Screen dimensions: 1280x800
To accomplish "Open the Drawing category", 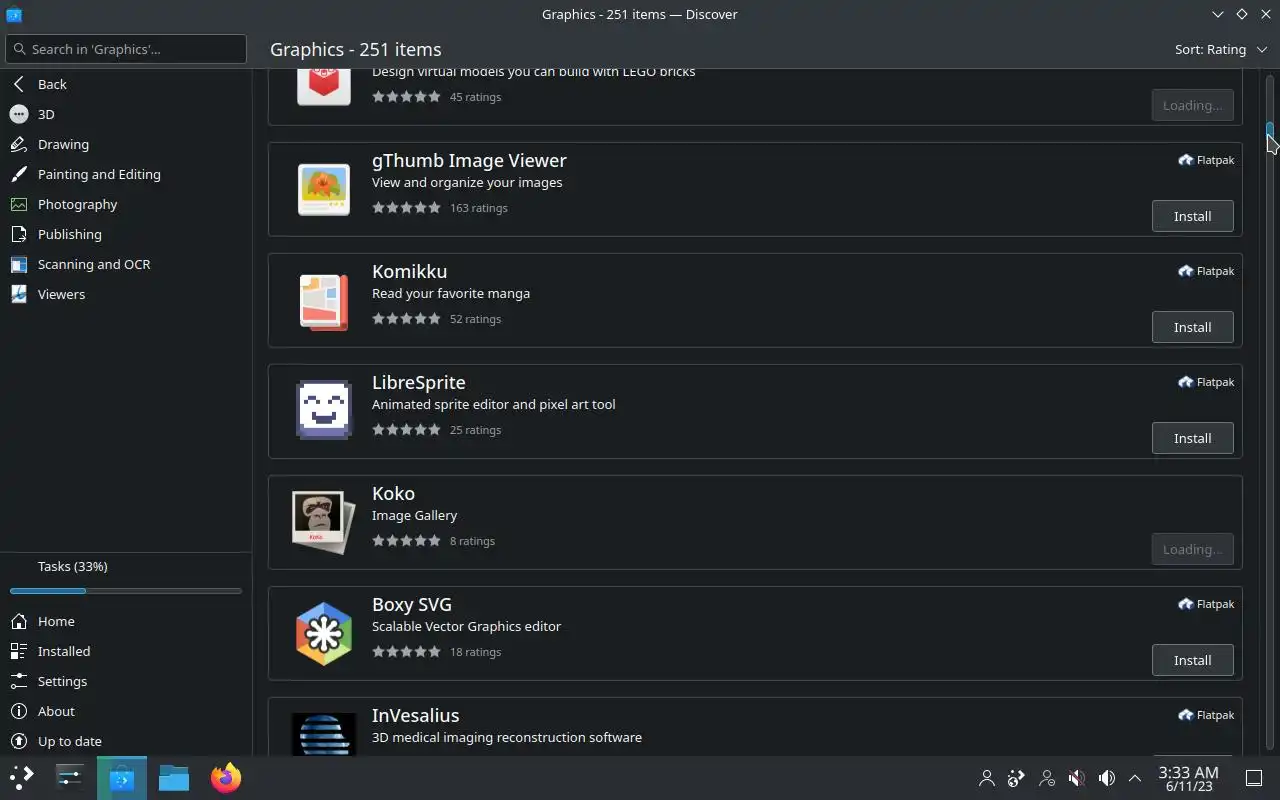I will click(126, 144).
